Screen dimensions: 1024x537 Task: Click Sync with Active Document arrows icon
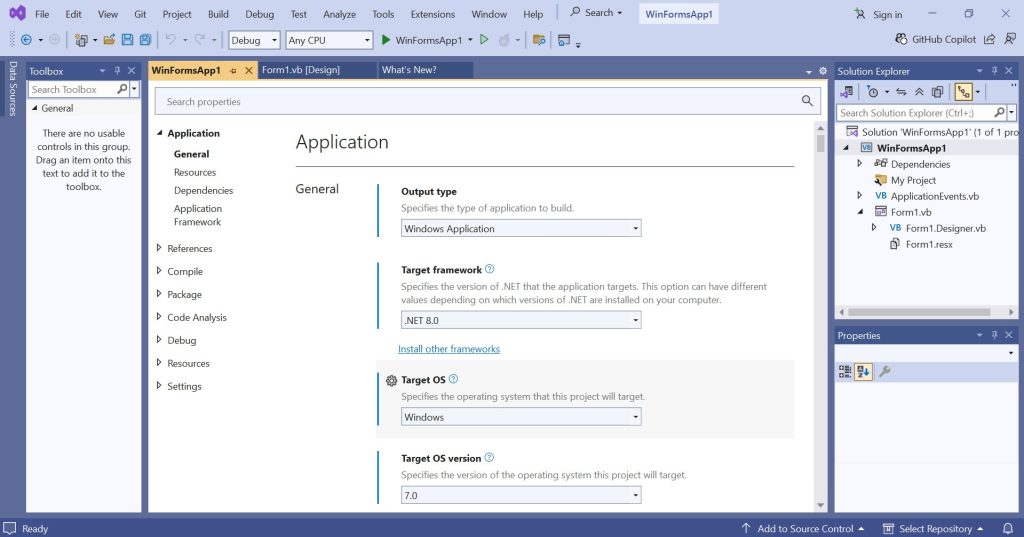[x=901, y=92]
